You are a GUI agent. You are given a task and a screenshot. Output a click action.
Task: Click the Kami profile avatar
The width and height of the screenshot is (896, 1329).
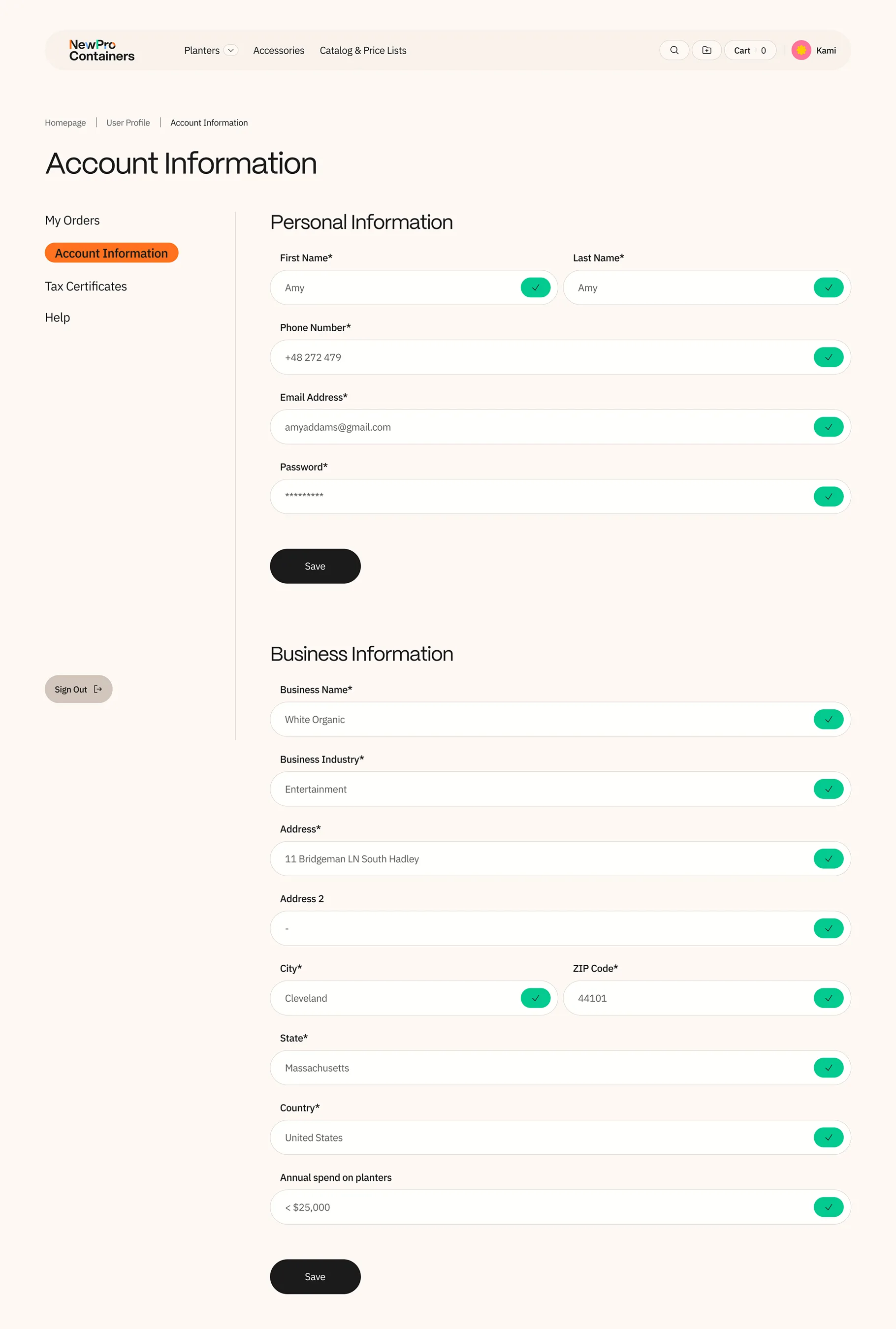(x=801, y=50)
